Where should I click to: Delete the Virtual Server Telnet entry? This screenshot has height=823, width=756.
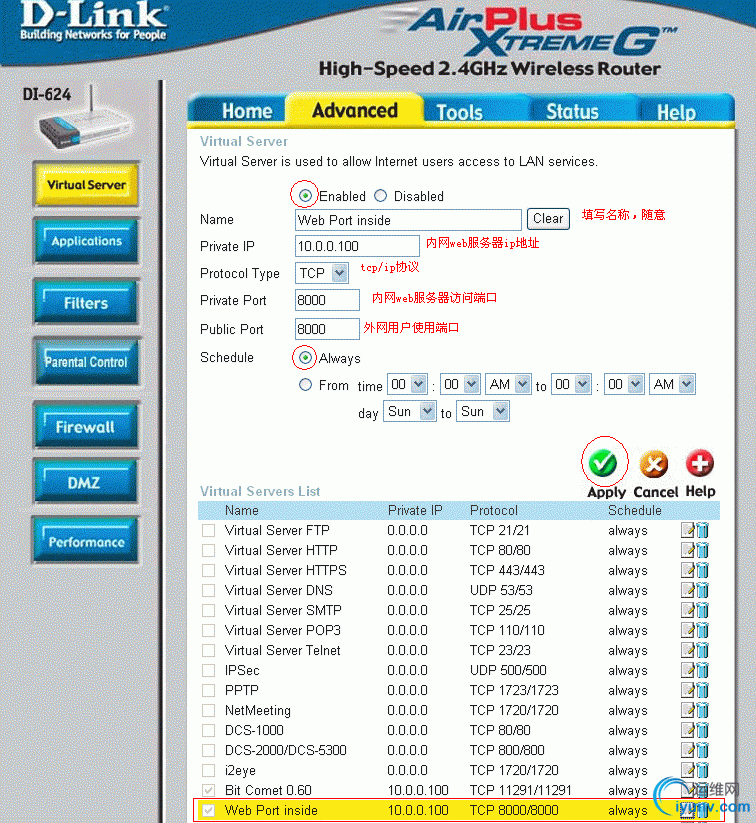(x=702, y=650)
